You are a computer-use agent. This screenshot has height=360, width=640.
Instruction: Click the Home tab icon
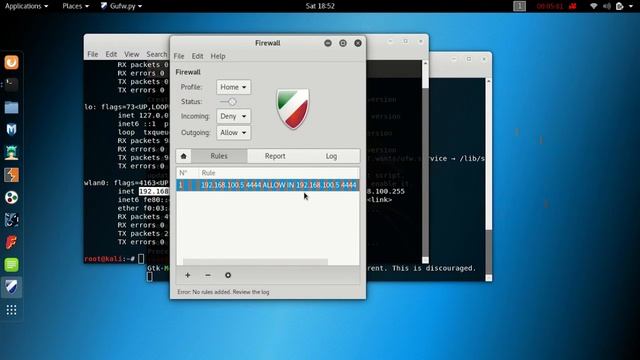184,156
